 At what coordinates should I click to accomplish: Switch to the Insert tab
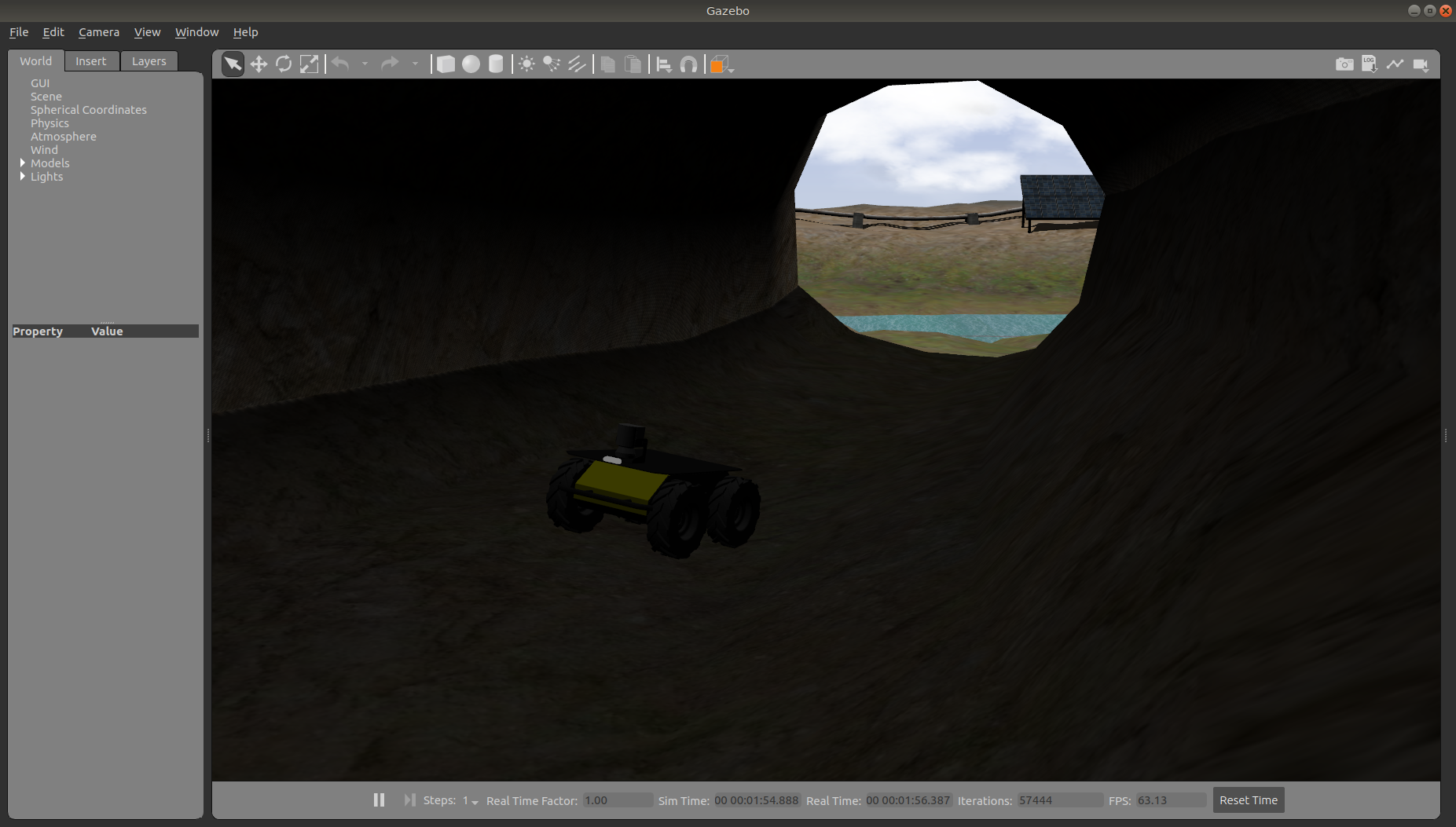point(91,61)
